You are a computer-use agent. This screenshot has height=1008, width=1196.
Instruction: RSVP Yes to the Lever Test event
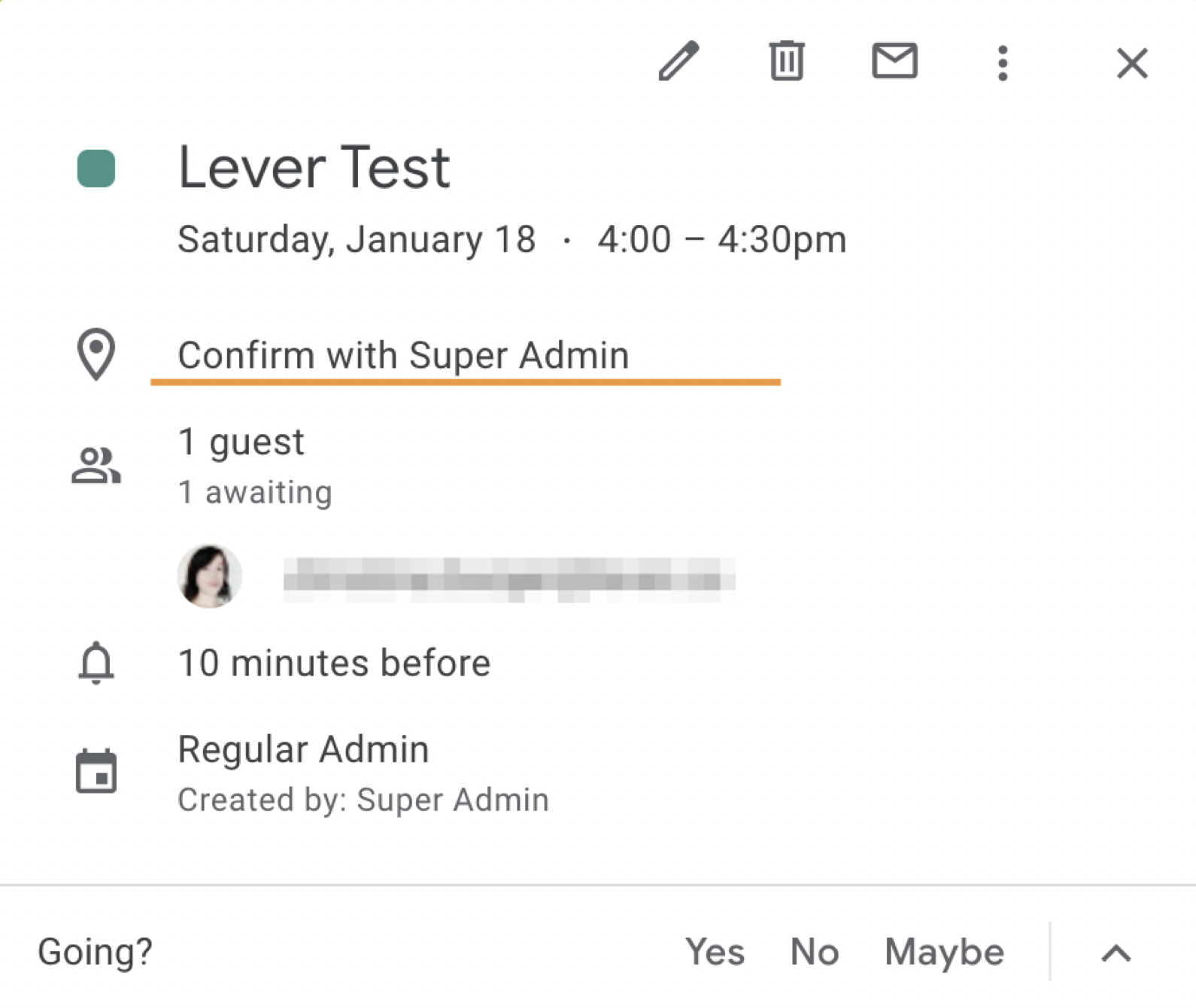pyautogui.click(x=715, y=952)
